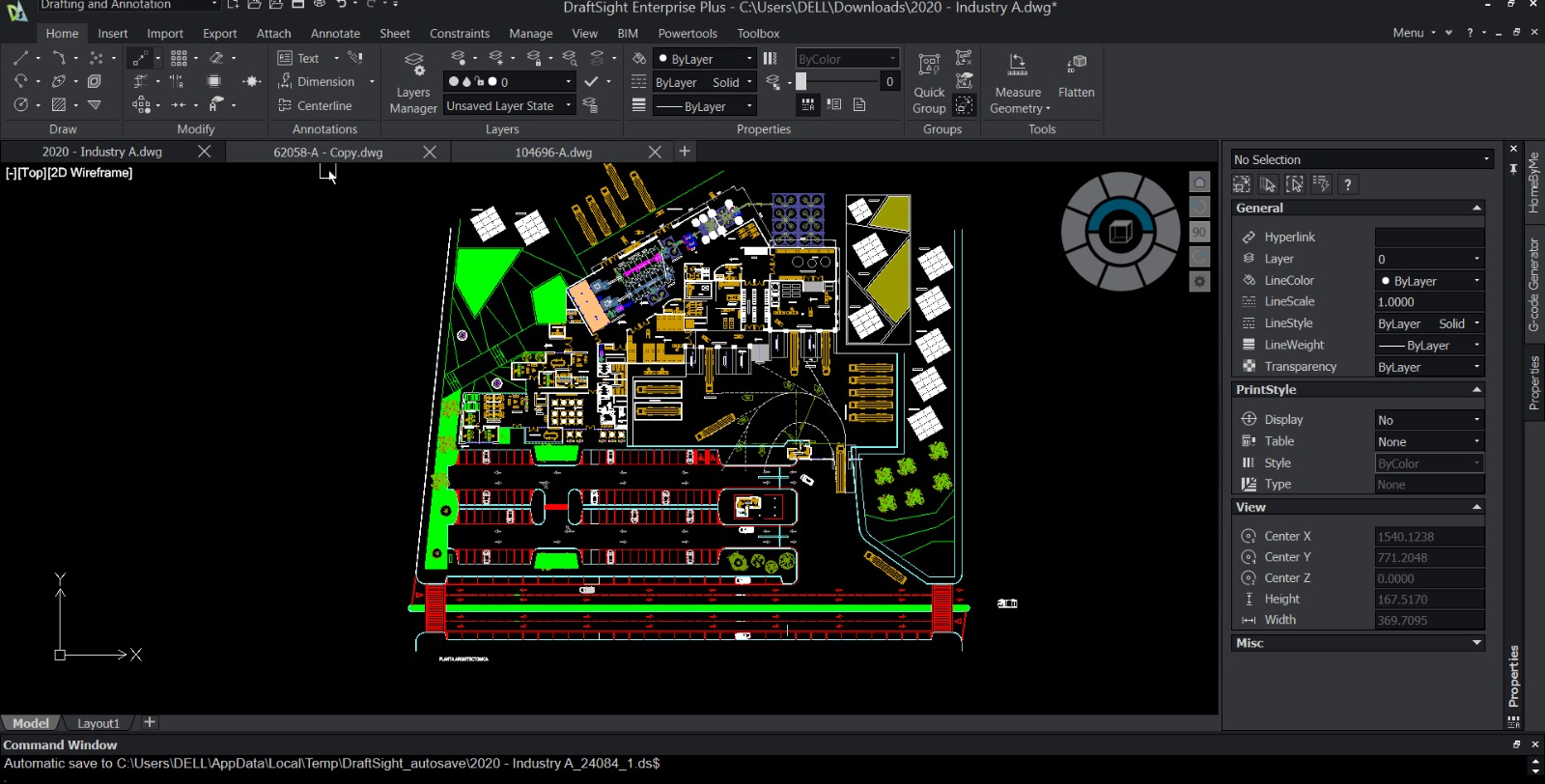Pin the Properties panel with pushpin

[x=1513, y=168]
